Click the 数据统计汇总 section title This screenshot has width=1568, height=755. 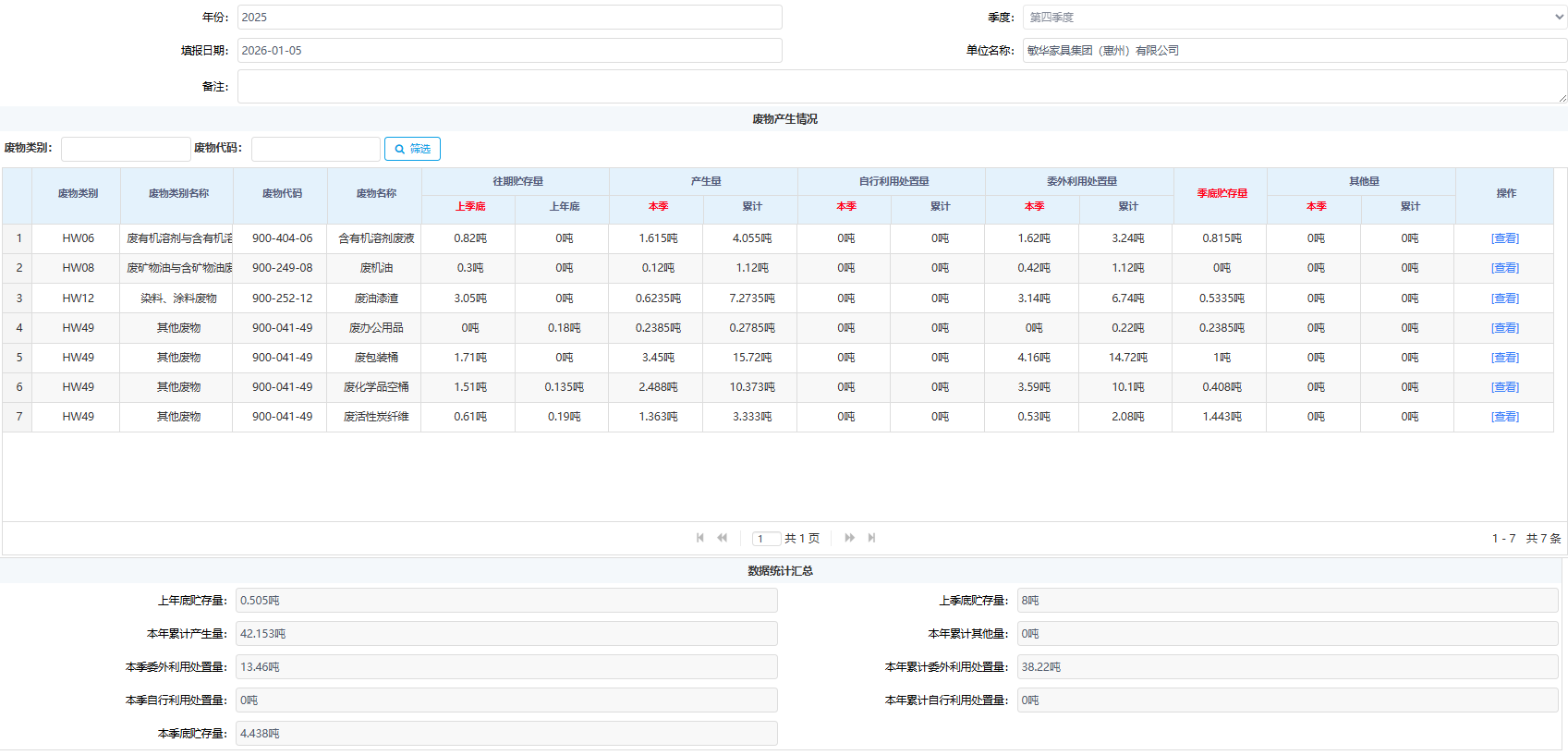(781, 571)
